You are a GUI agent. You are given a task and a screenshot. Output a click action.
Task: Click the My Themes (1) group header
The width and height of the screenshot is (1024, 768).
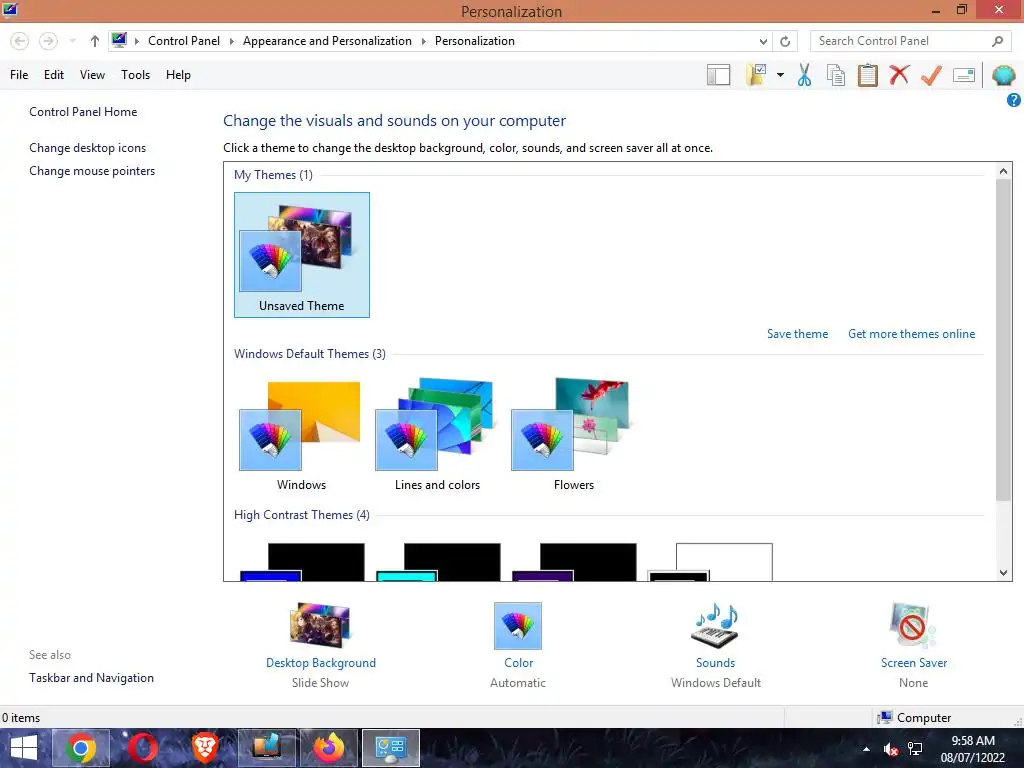click(273, 175)
